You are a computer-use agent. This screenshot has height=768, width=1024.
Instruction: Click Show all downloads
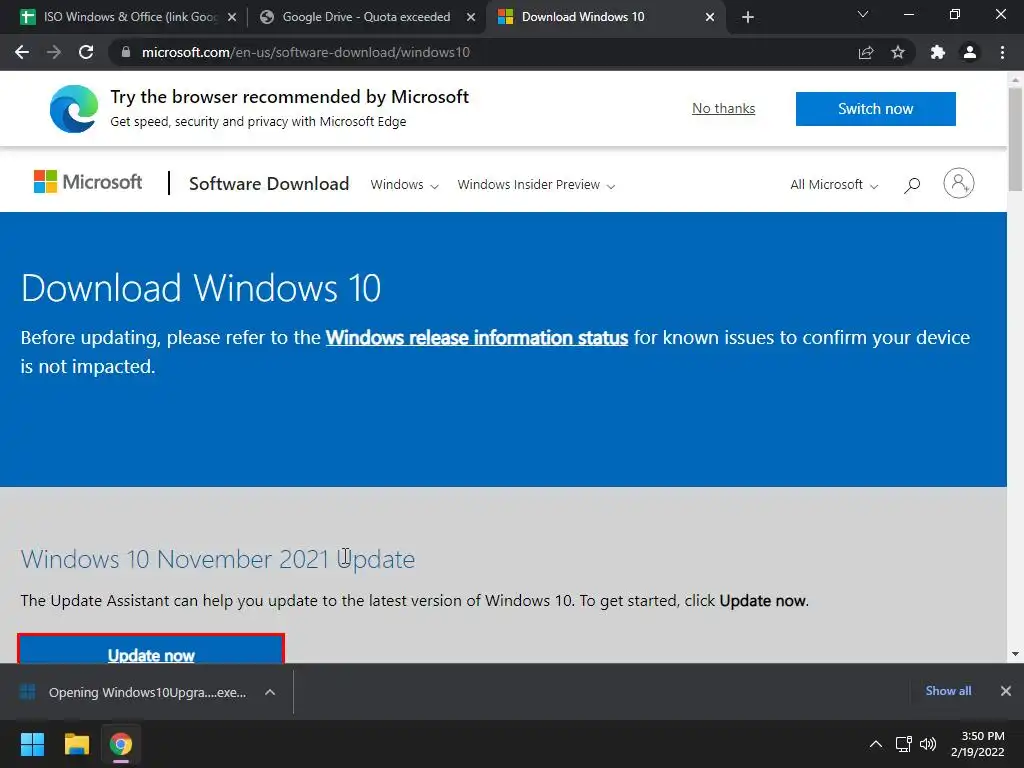(948, 691)
